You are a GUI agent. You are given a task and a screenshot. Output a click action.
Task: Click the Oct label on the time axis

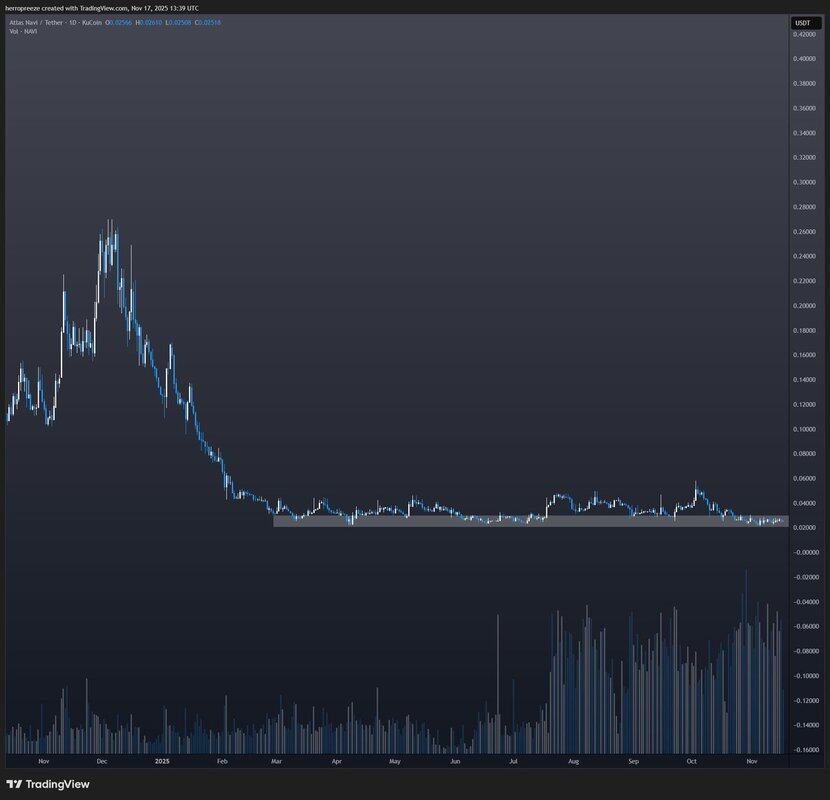[x=691, y=761]
